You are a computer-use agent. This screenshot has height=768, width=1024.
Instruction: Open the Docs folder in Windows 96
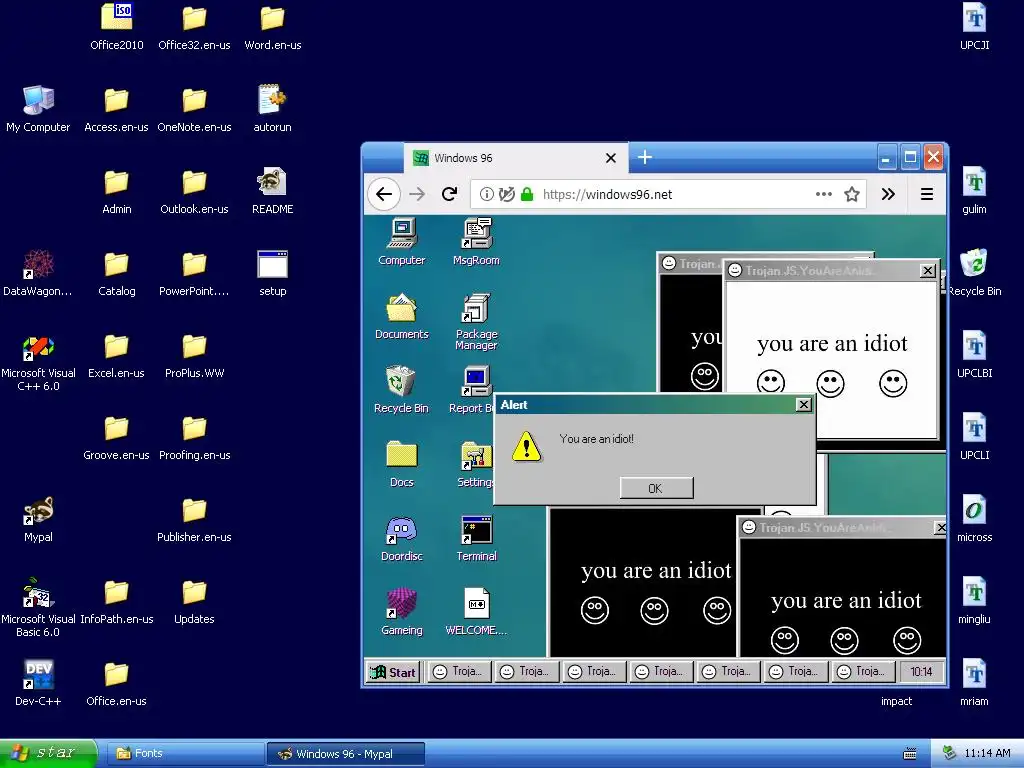[x=402, y=455]
